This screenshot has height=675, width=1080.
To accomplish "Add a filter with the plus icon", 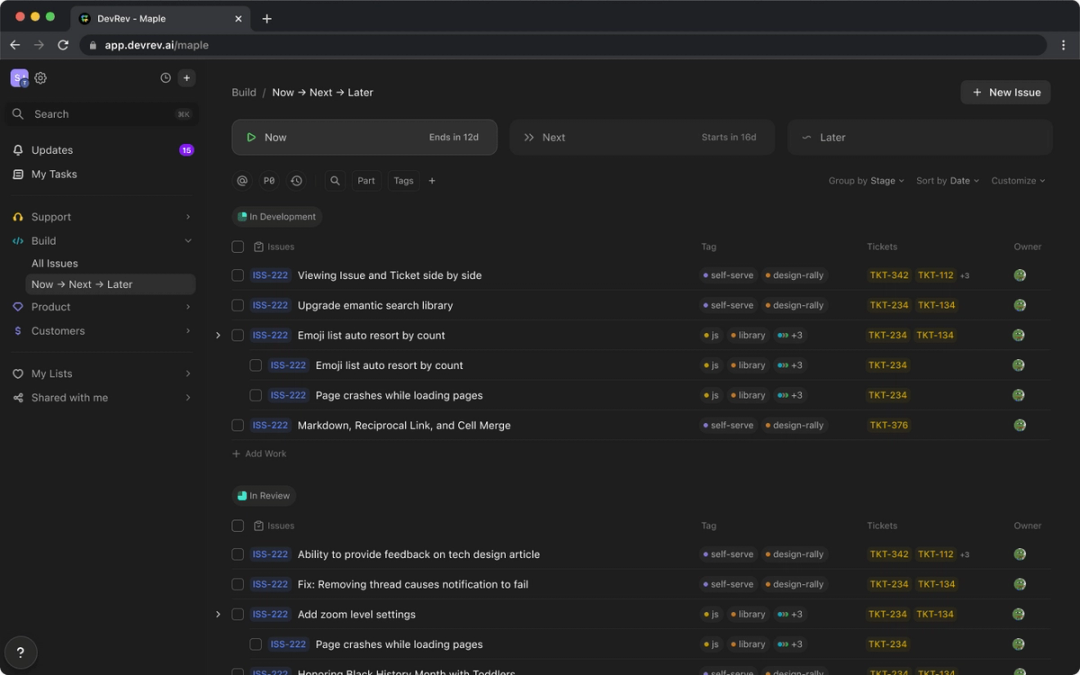I will (432, 181).
